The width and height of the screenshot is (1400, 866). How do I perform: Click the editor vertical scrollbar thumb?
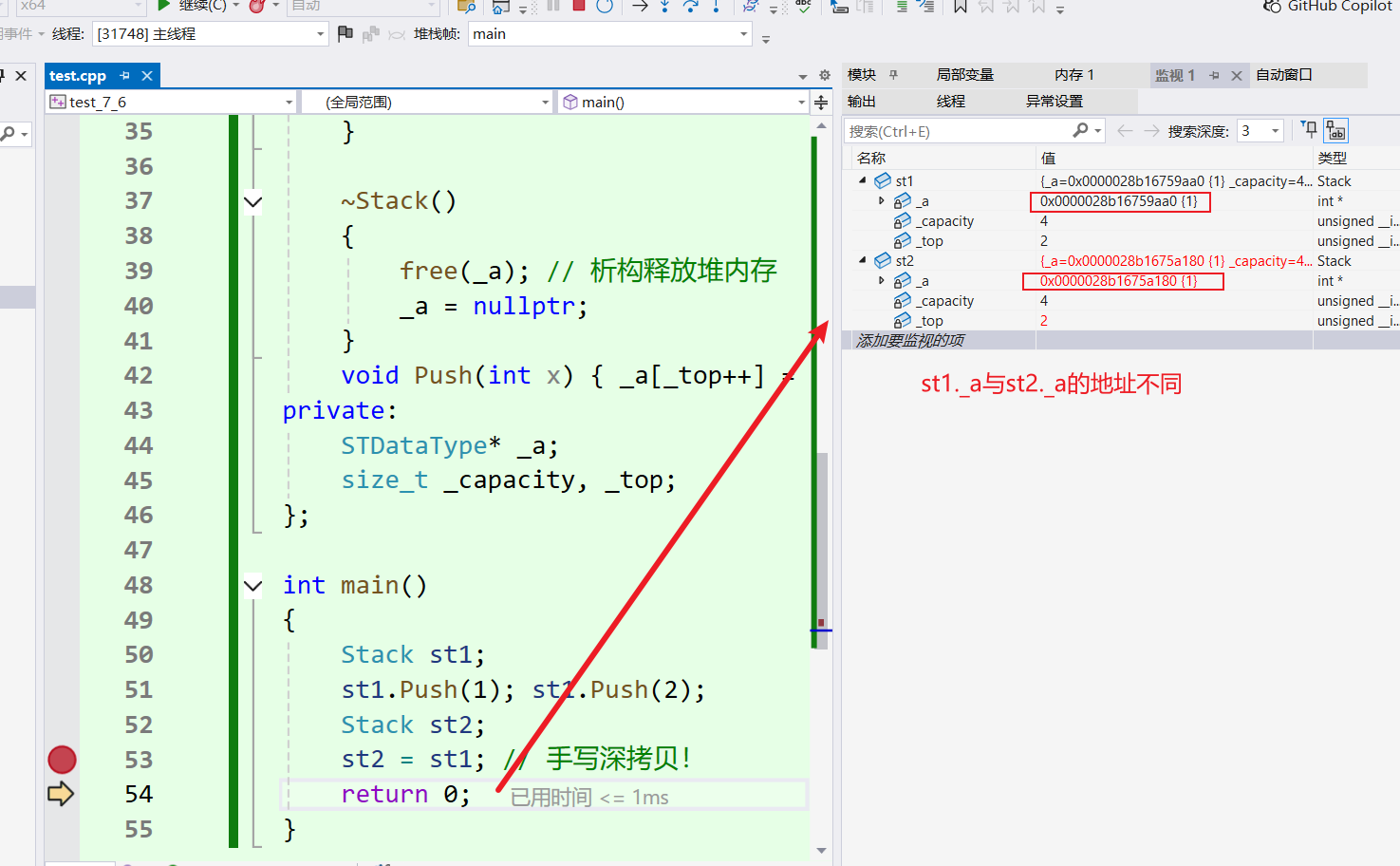click(822, 551)
